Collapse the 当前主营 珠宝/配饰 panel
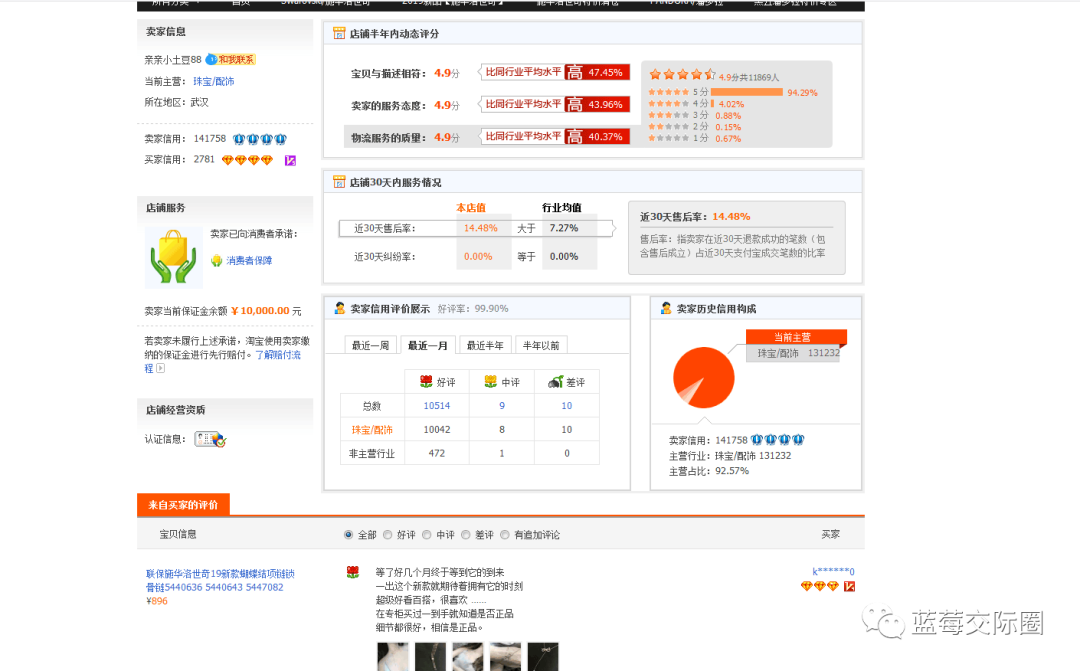 coord(795,338)
